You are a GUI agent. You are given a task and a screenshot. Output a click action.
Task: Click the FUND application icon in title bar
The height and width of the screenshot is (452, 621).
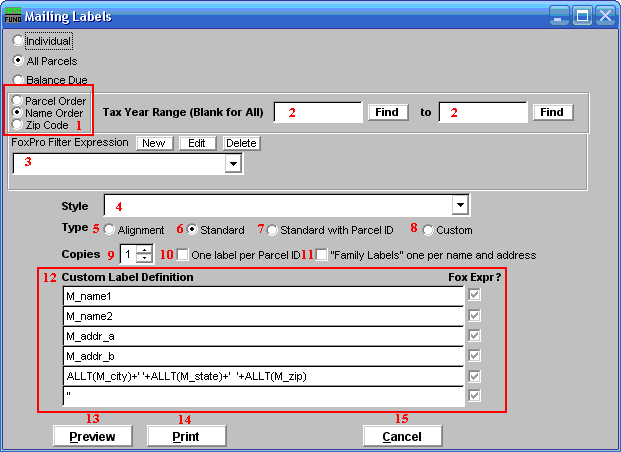(x=14, y=16)
